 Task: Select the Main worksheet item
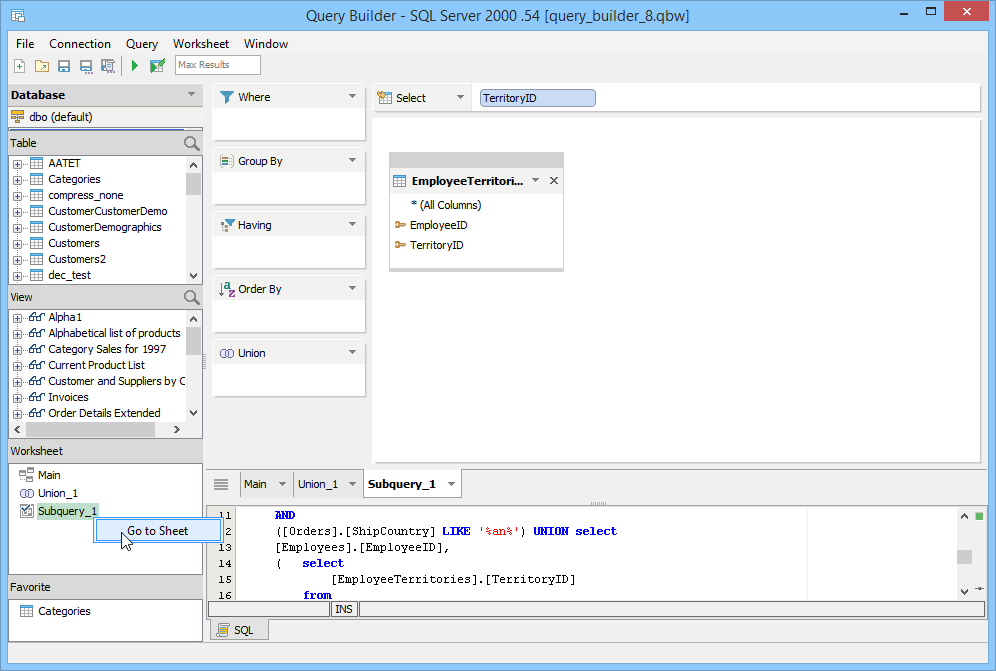click(49, 475)
